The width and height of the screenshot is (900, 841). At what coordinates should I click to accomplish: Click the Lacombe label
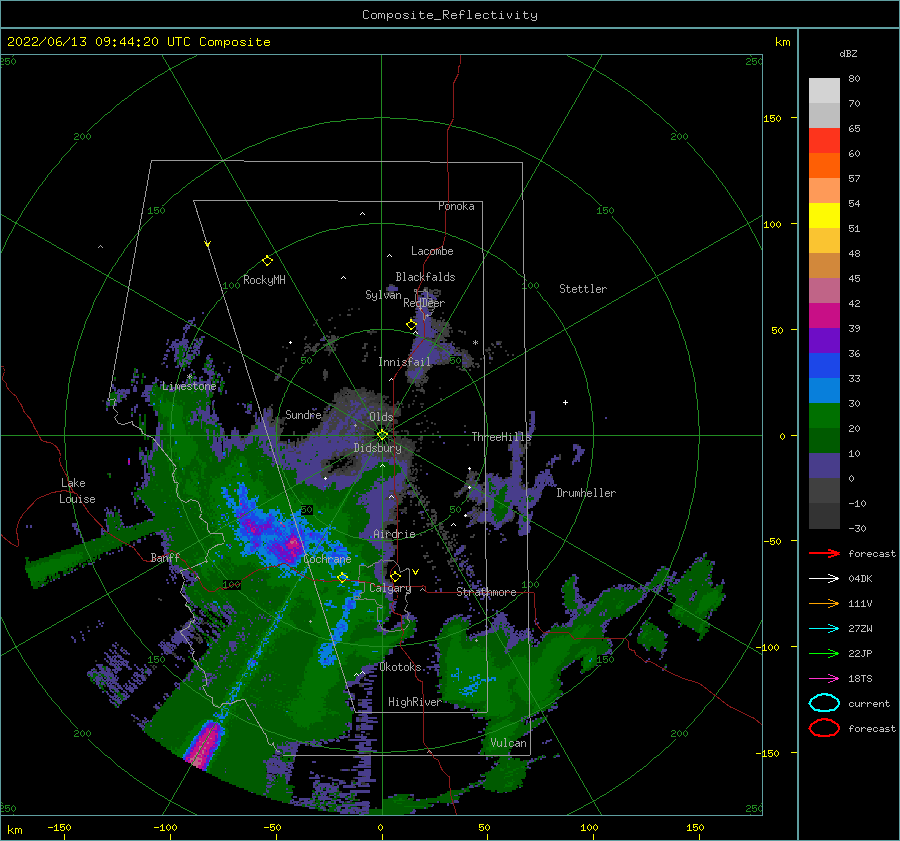click(x=432, y=251)
